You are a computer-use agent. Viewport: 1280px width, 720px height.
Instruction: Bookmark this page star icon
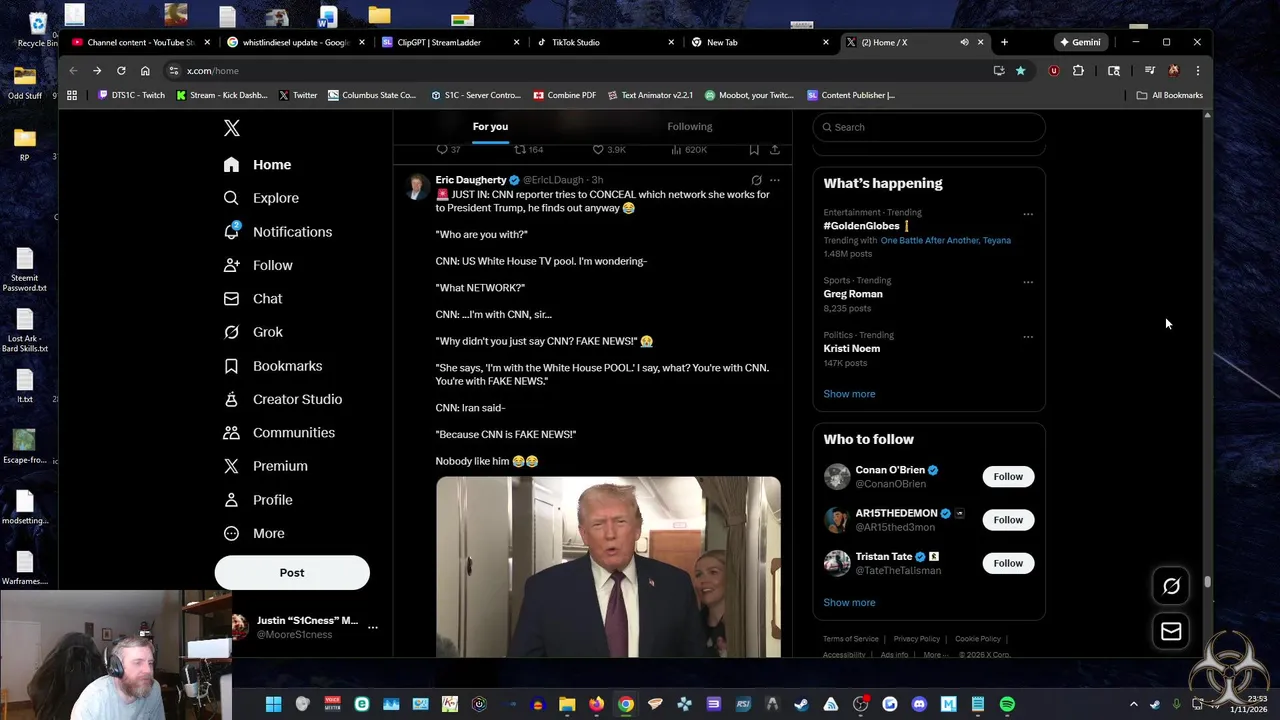point(1020,71)
